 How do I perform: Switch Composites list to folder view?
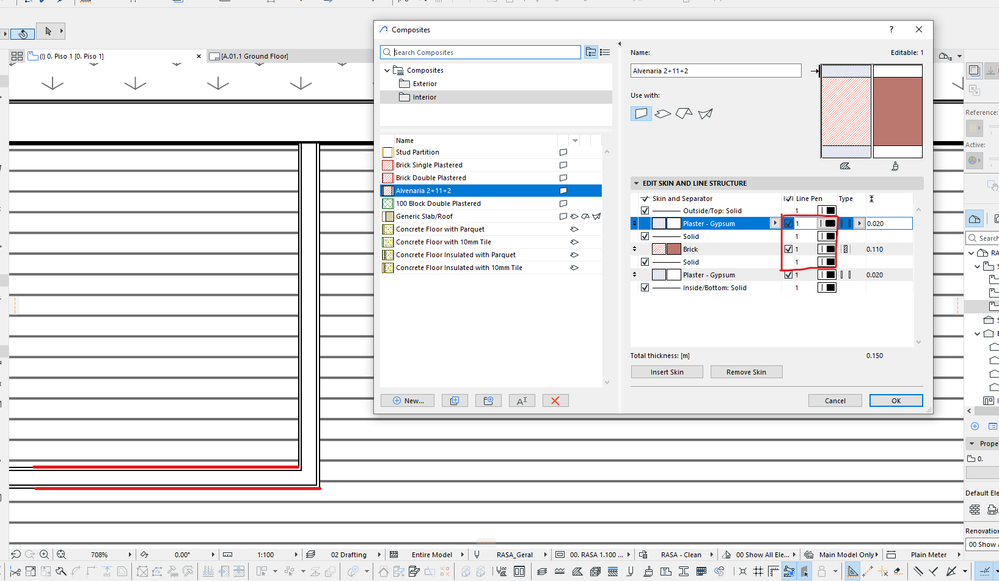coord(591,52)
